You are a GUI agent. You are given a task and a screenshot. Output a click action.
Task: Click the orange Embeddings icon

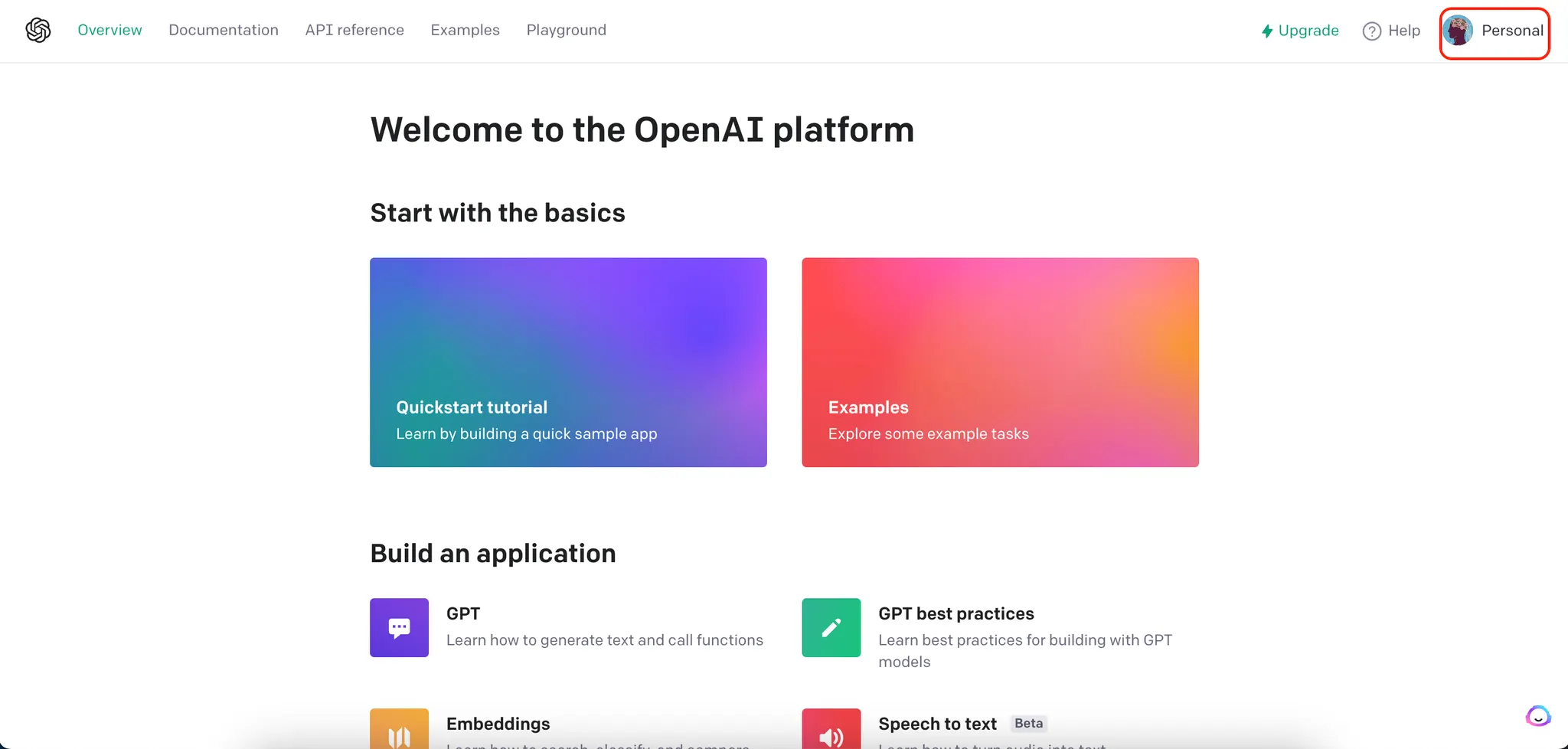click(x=399, y=729)
